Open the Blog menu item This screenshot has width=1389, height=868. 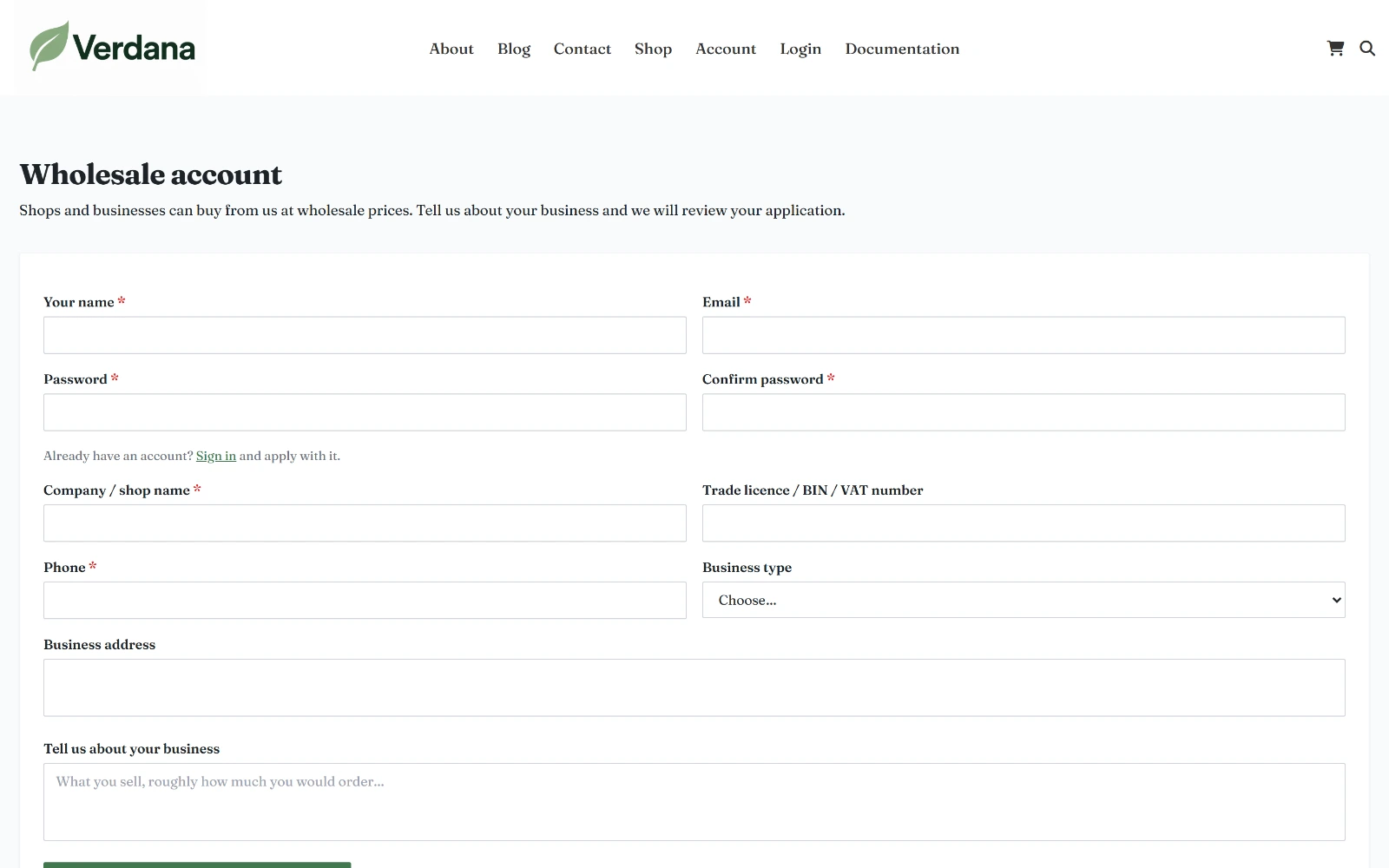pyautogui.click(x=514, y=49)
